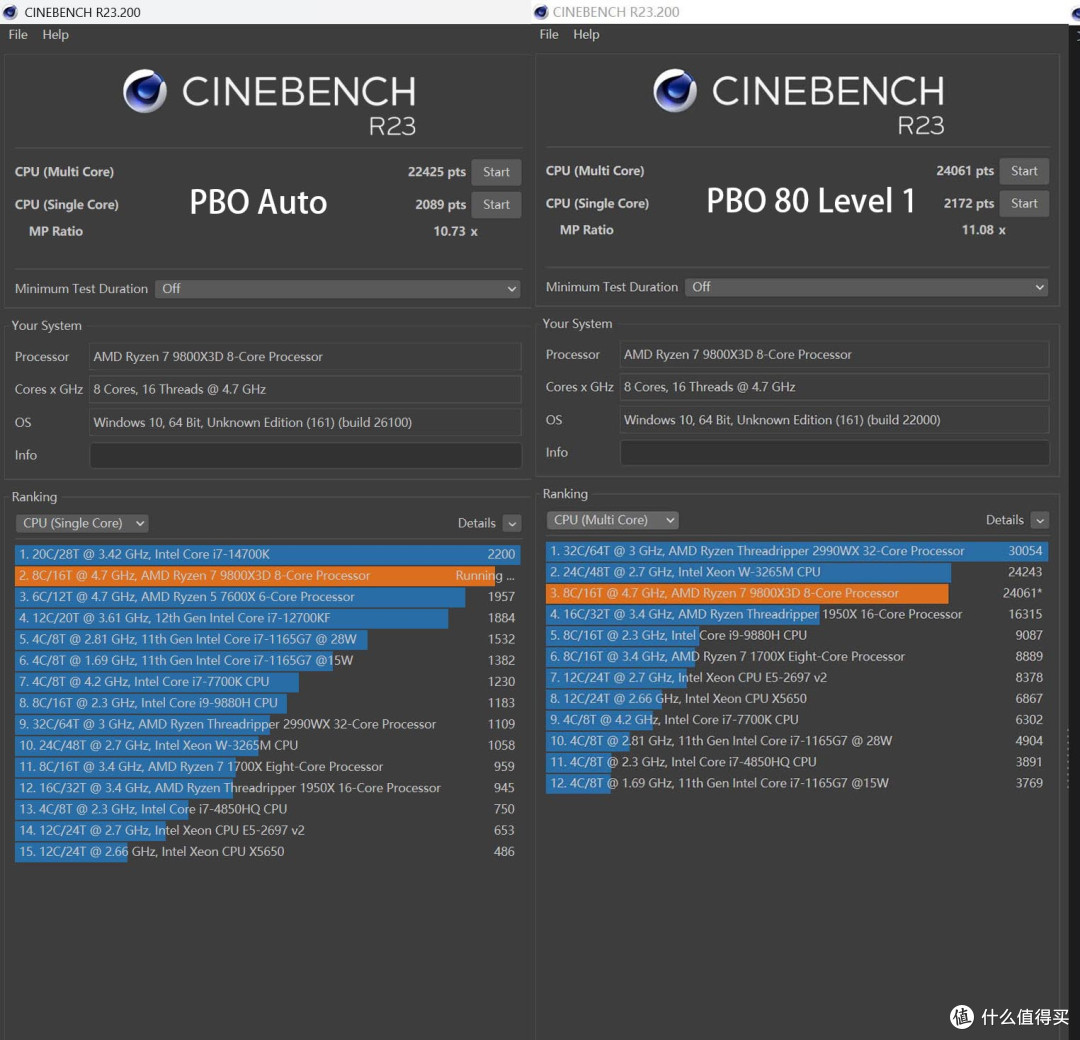Click the Cinebench sphere logo in left window
1080x1040 pixels.
coord(145,91)
